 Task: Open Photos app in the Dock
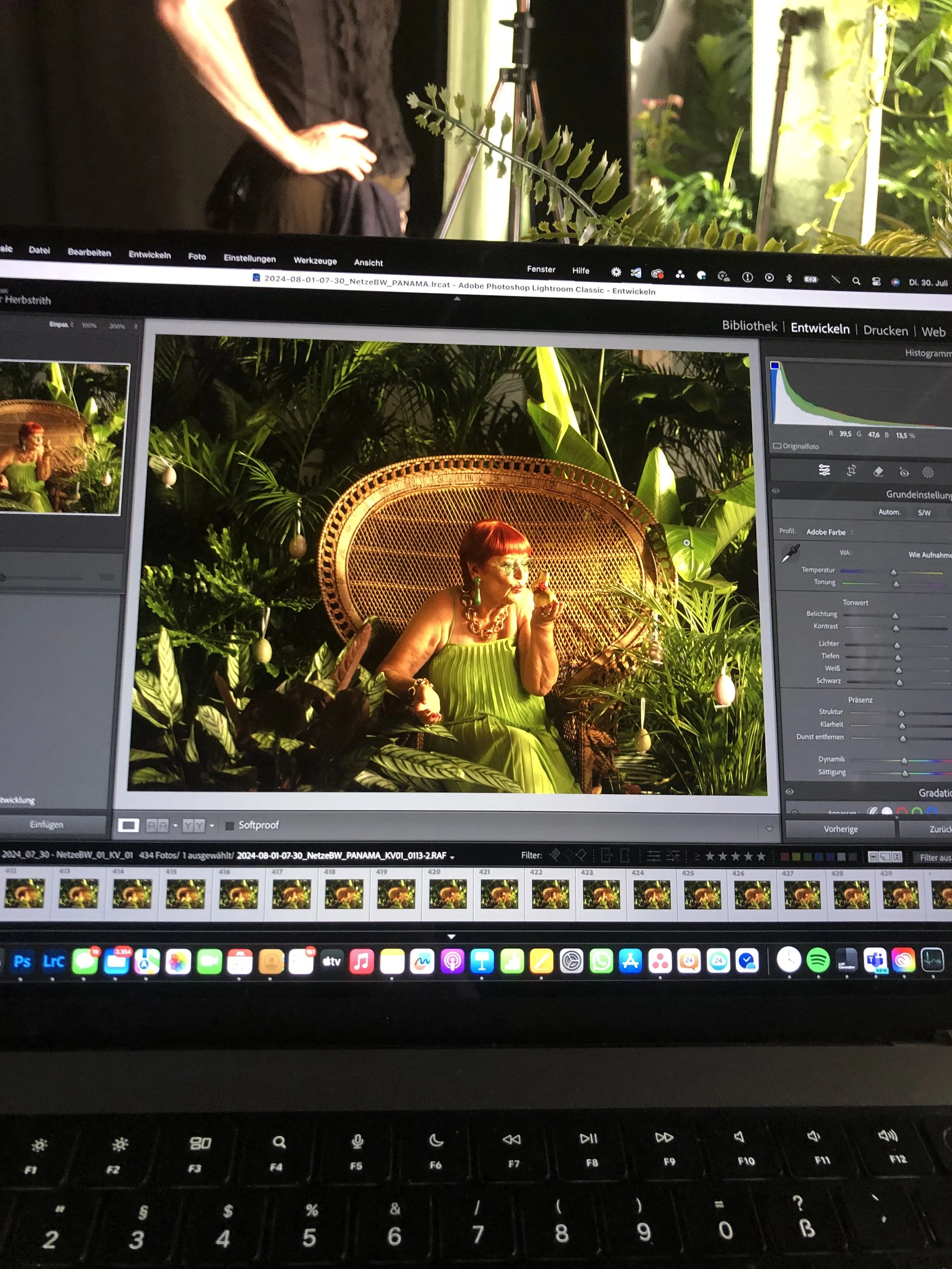click(178, 962)
